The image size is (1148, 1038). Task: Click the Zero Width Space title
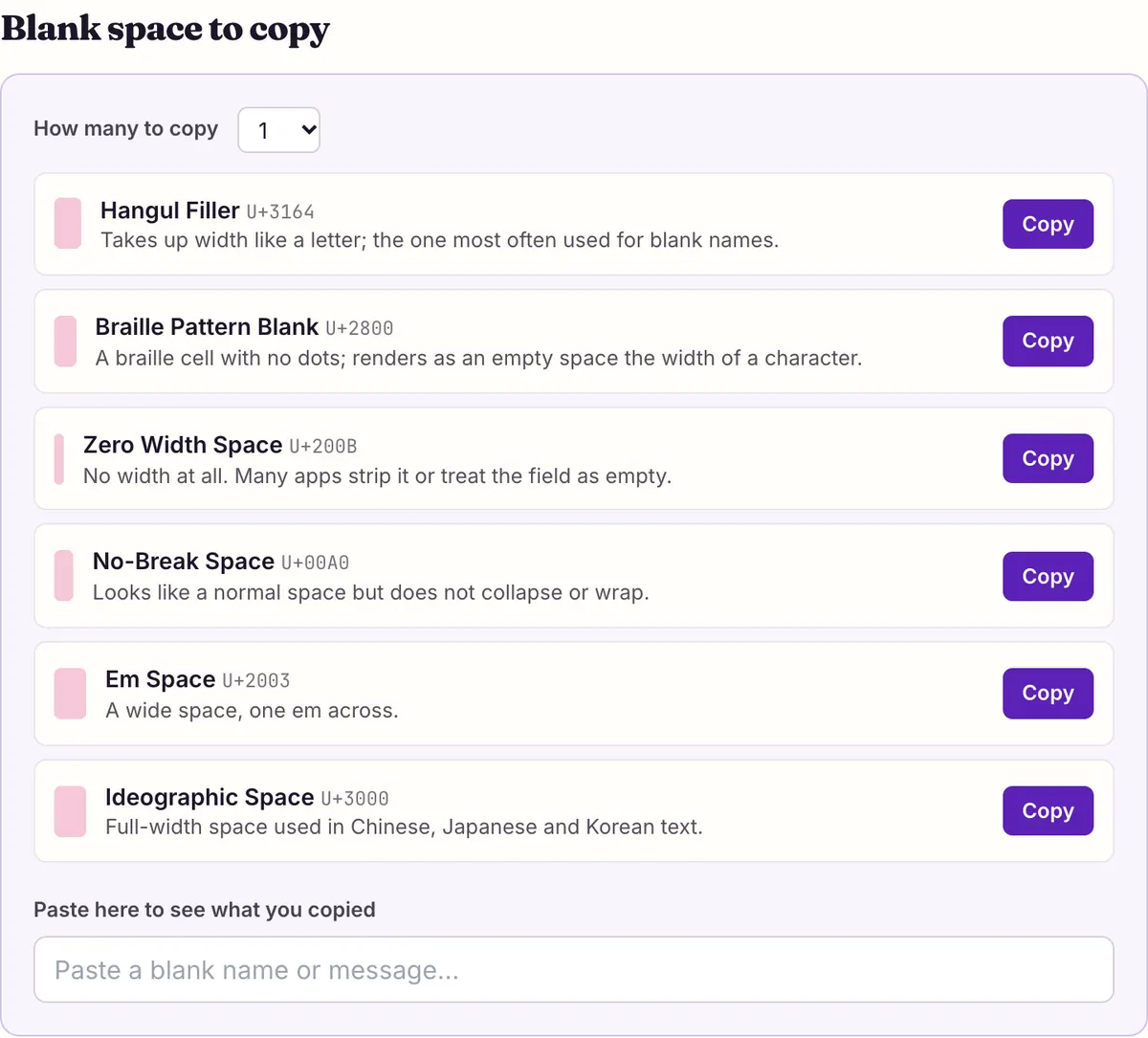coord(183,445)
